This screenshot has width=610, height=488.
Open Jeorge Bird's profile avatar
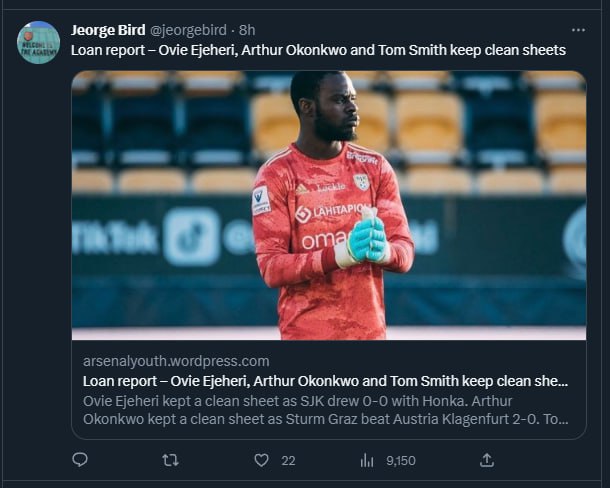[x=38, y=42]
